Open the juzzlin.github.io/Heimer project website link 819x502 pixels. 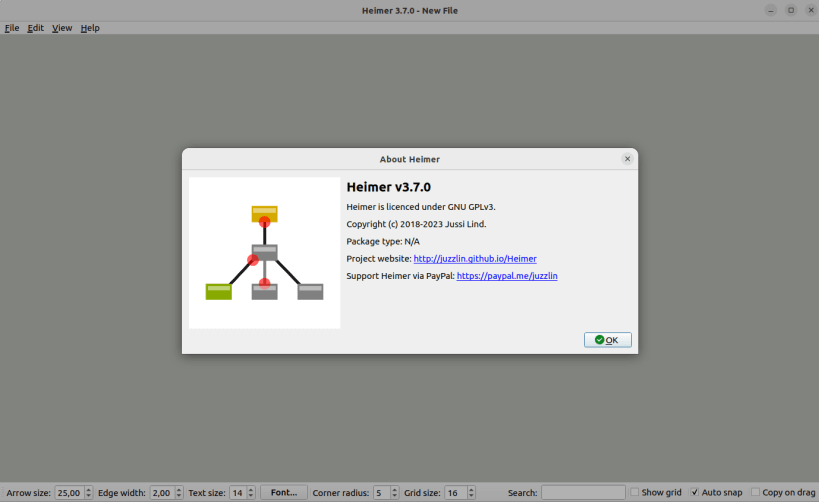[475, 259]
